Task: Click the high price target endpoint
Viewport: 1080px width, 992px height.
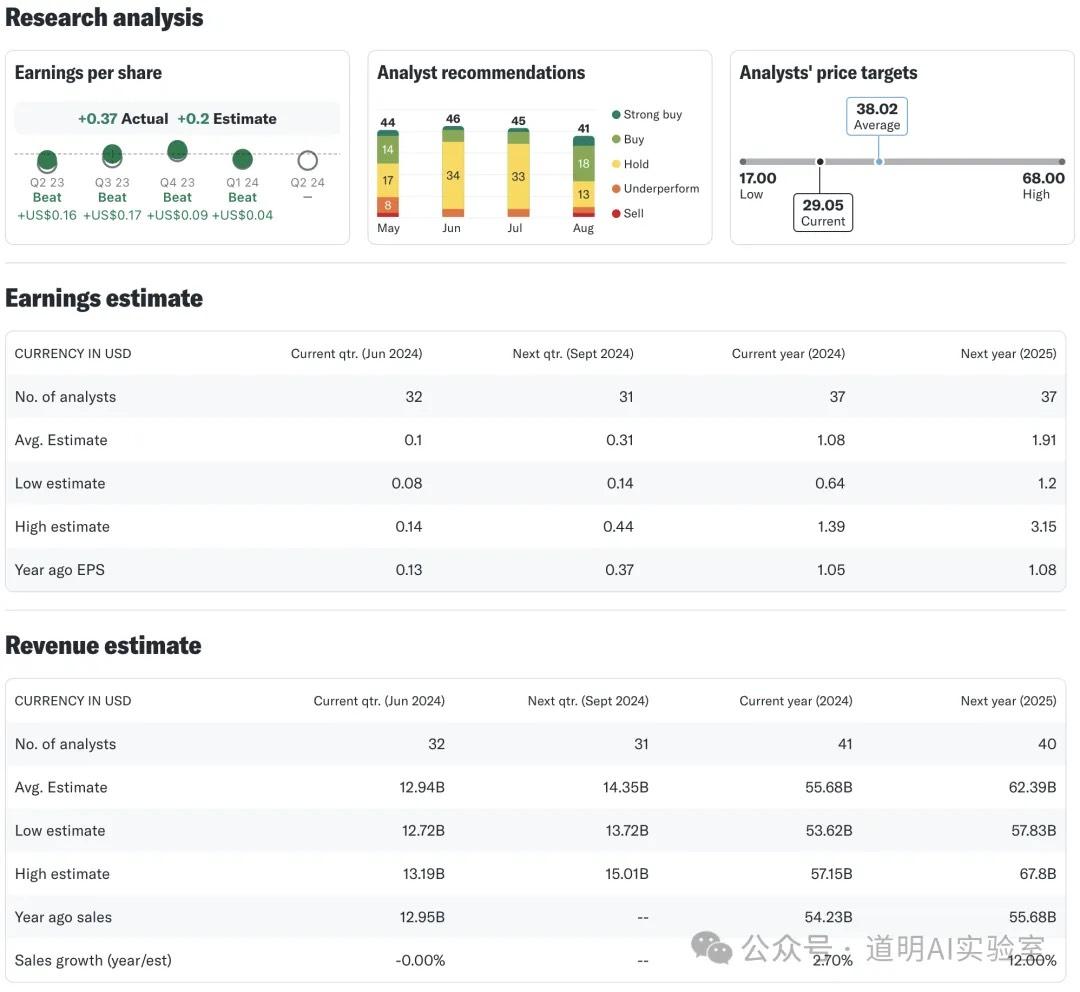Action: click(x=1061, y=162)
